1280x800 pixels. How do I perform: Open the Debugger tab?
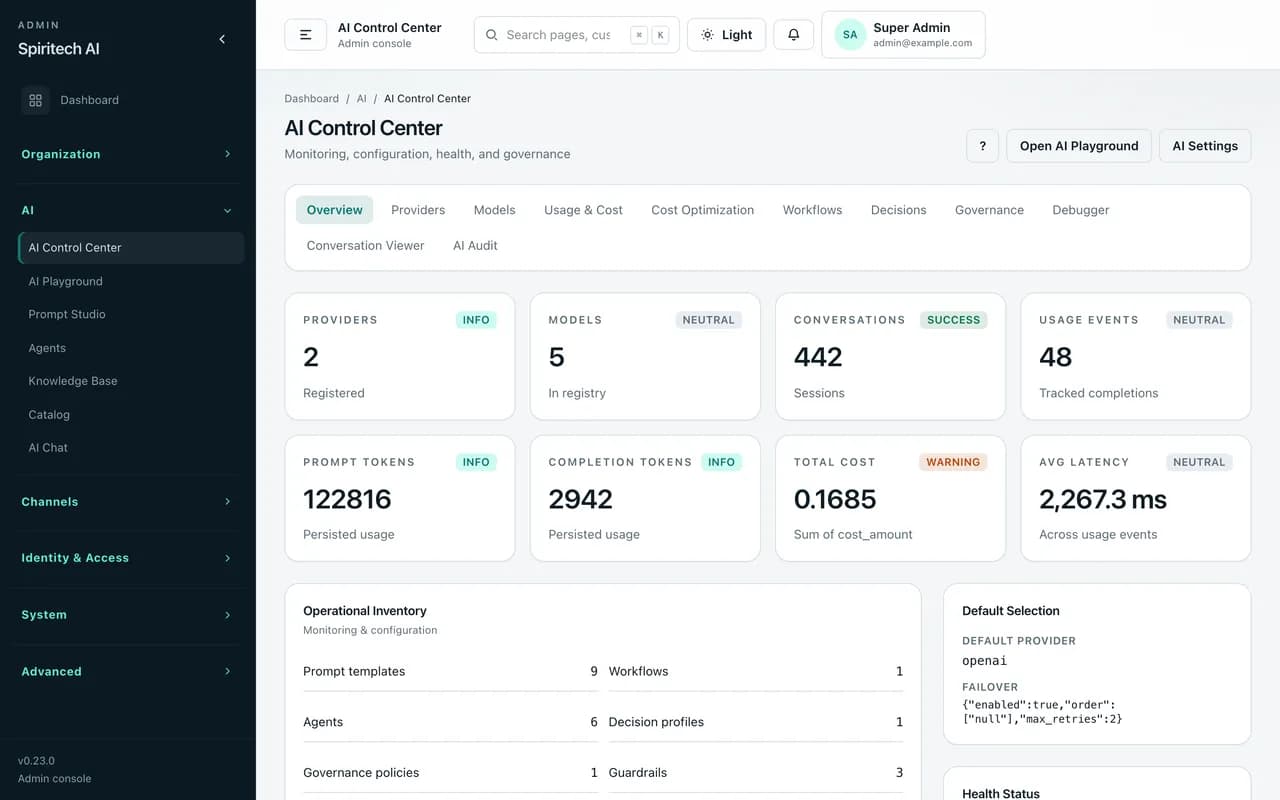1081,210
